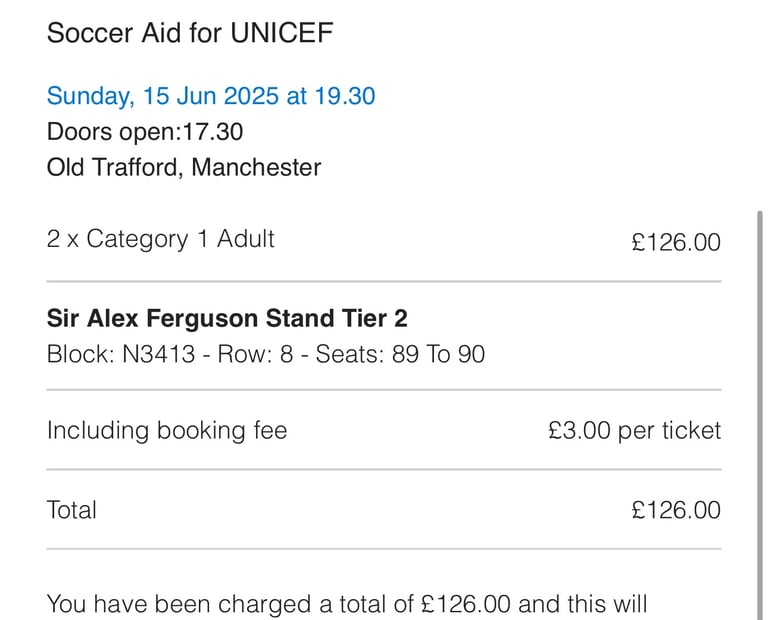Click the £126.00 ticket price amount
Screen dimensions: 768x620
coord(676,242)
